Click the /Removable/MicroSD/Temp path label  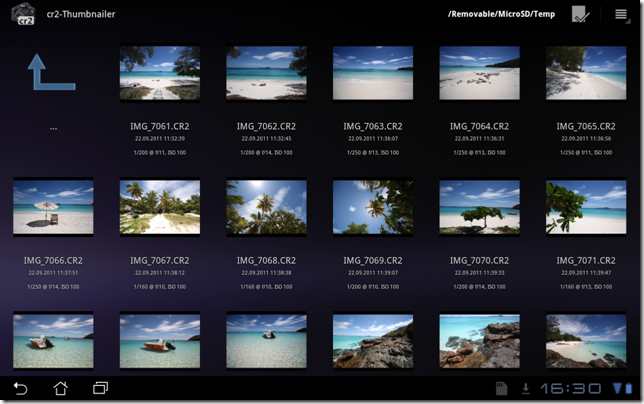coord(501,14)
